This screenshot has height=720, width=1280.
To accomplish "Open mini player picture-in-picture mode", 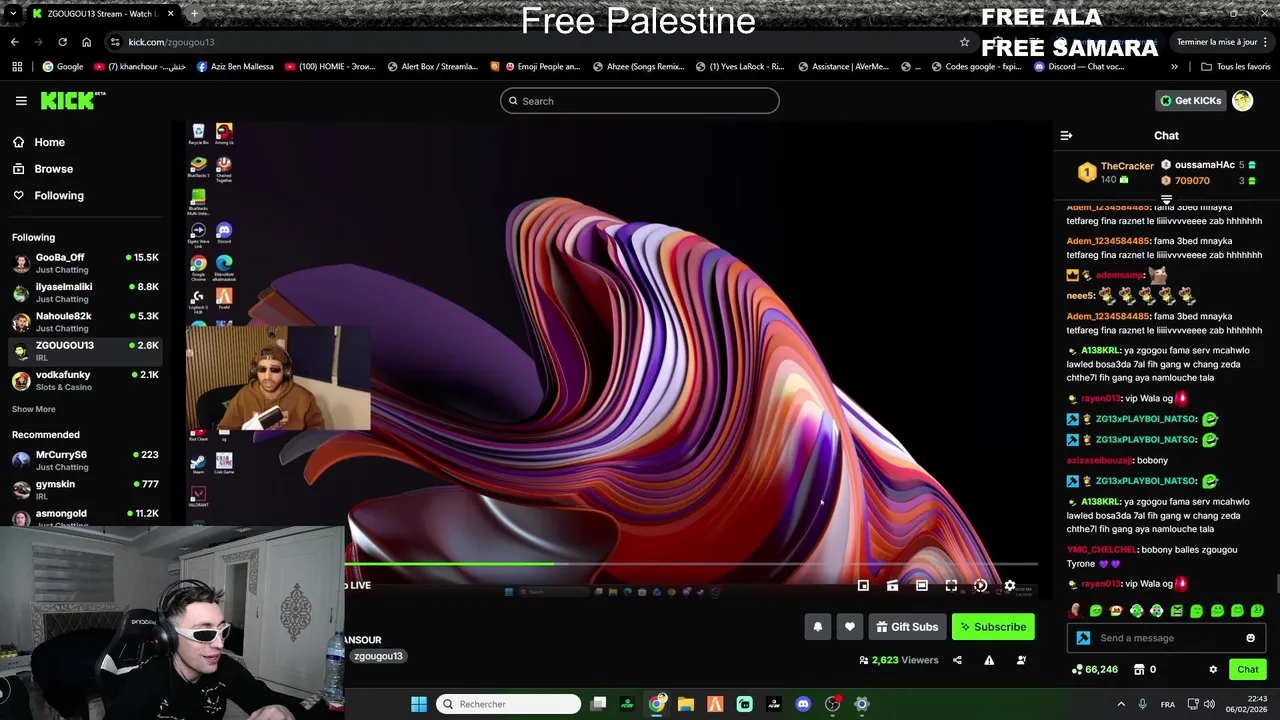I will [x=864, y=586].
